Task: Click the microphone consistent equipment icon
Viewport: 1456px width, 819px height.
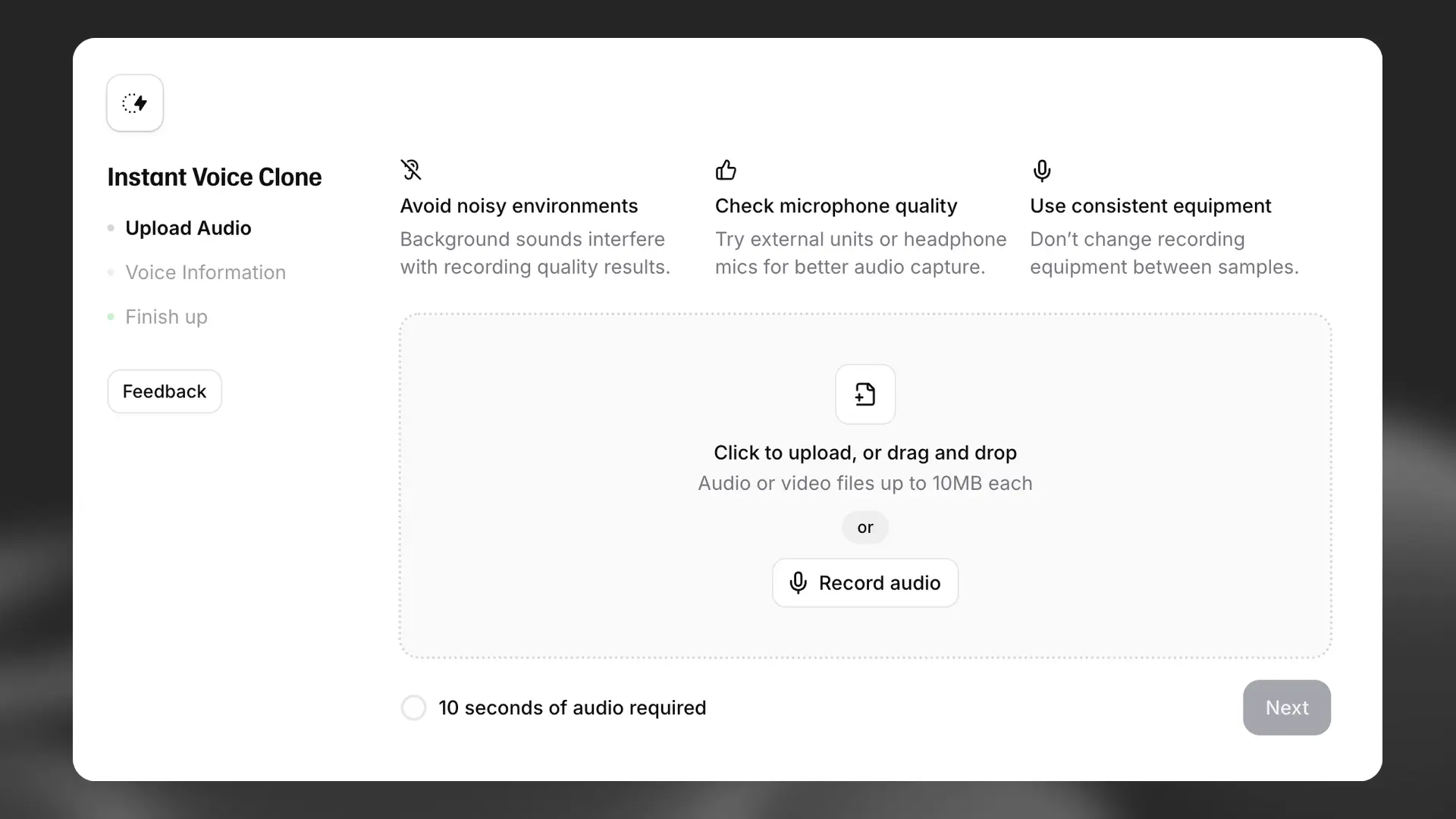Action: point(1042,171)
